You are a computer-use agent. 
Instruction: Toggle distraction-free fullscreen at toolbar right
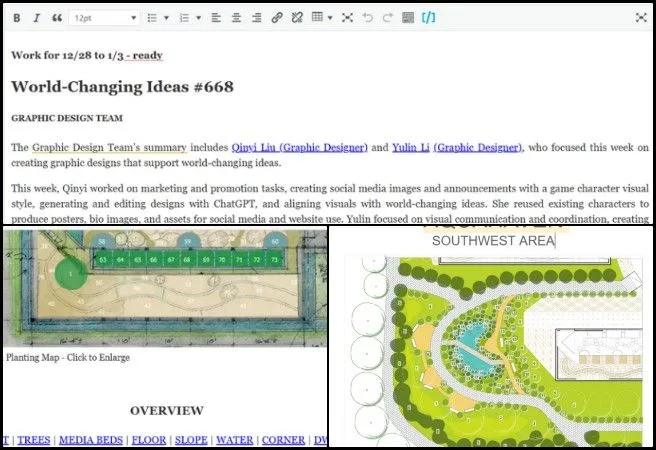coord(640,18)
